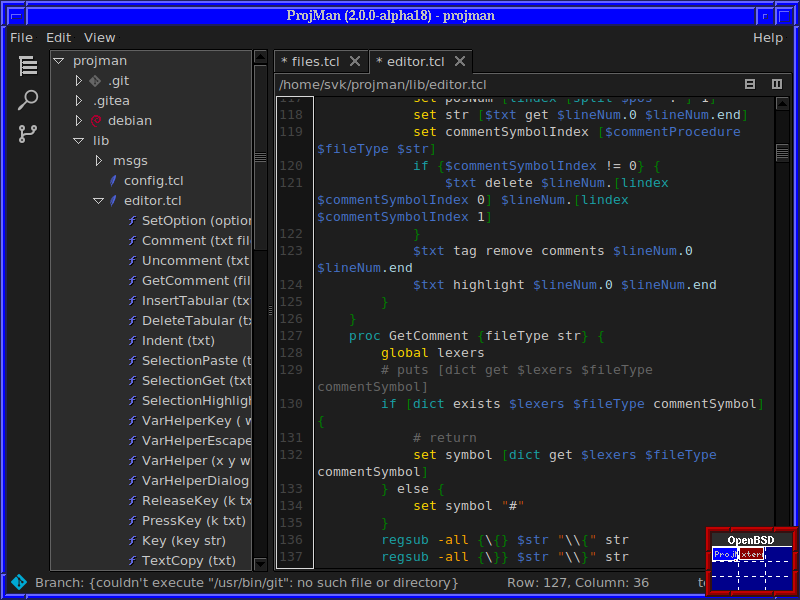Viewport: 800px width, 600px height.
Task: Close the files.tcl tab with its X
Action: tap(355, 60)
